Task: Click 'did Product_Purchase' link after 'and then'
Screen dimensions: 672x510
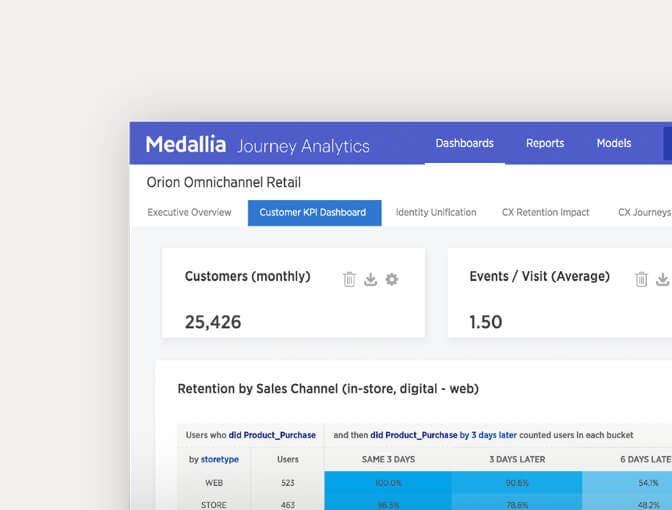Action: tap(414, 435)
